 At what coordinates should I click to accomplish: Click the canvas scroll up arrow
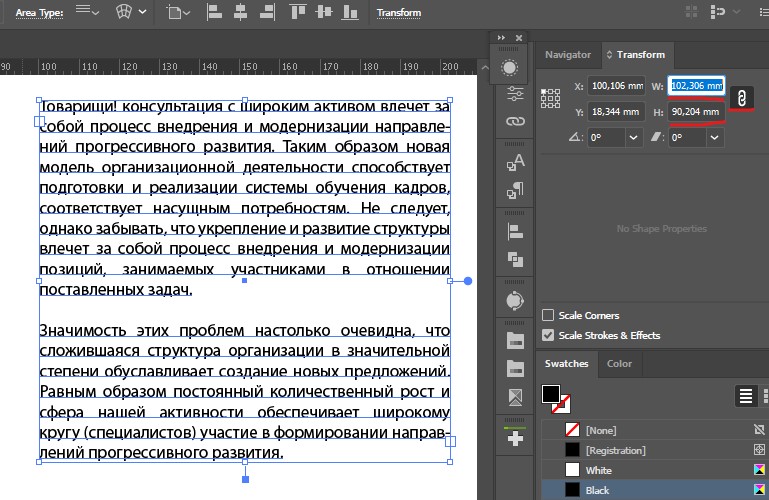(485, 68)
